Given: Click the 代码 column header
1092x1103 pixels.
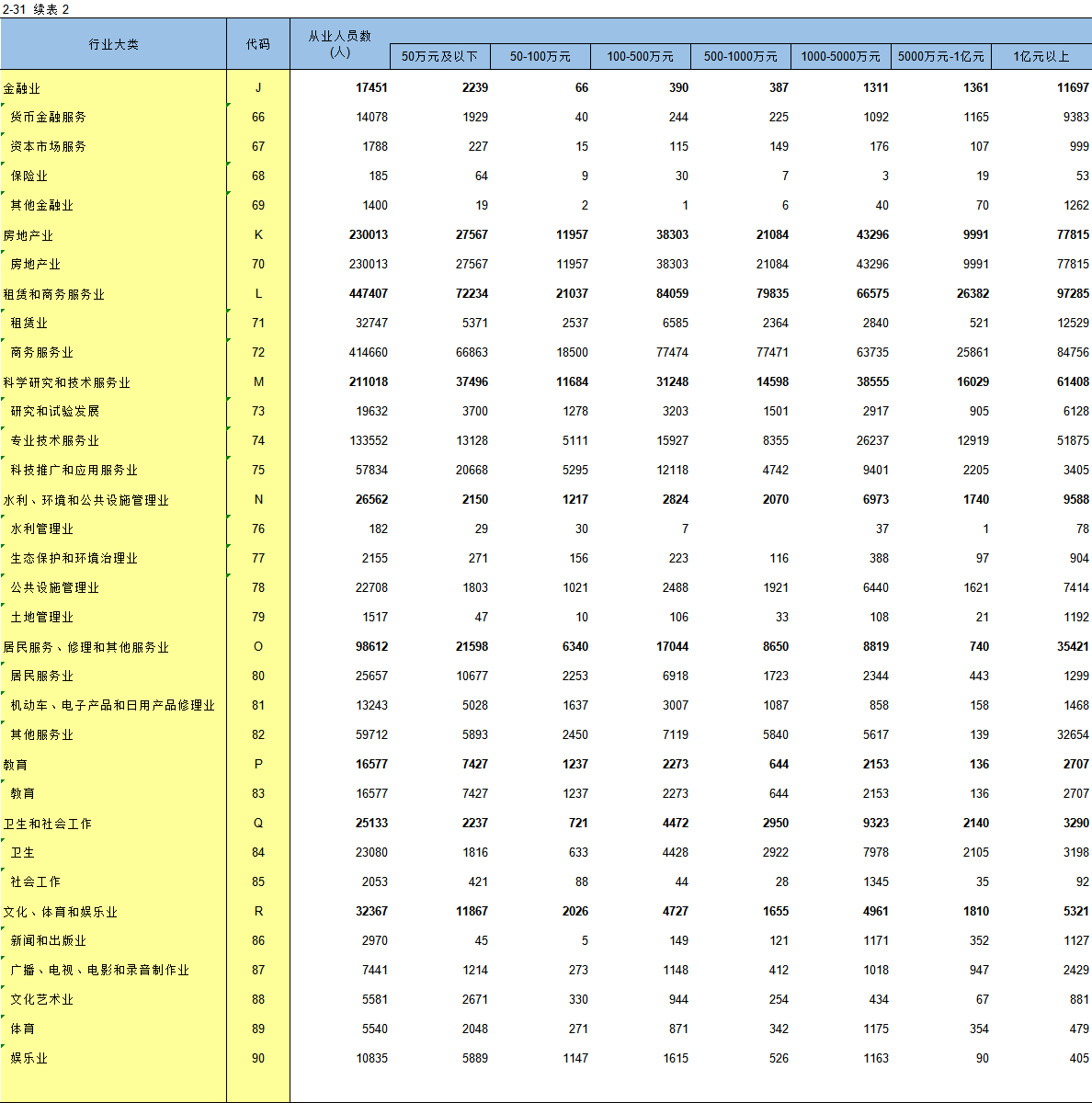Looking at the screenshot, I should point(258,44).
